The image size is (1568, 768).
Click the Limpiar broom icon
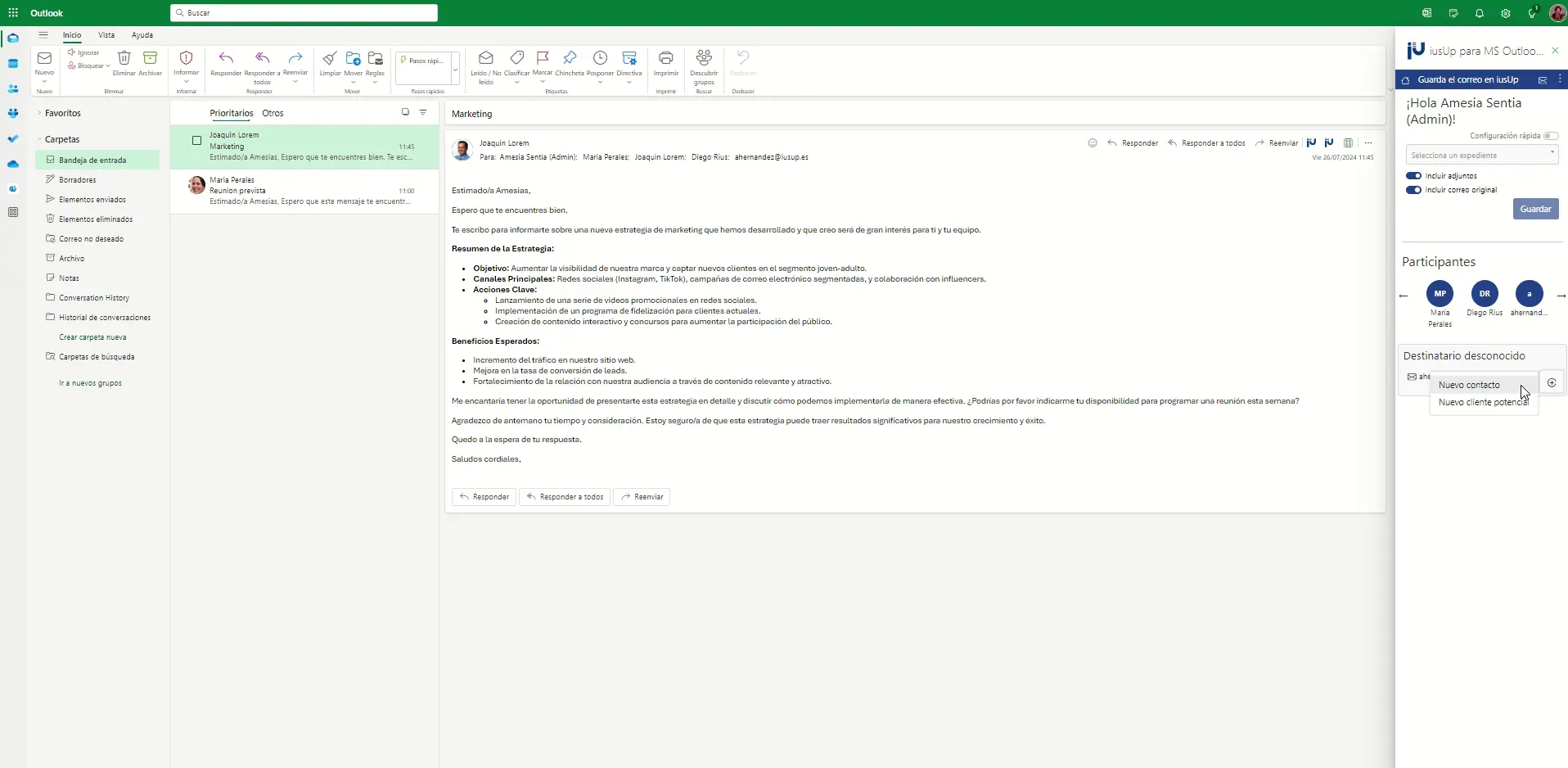coord(330,59)
